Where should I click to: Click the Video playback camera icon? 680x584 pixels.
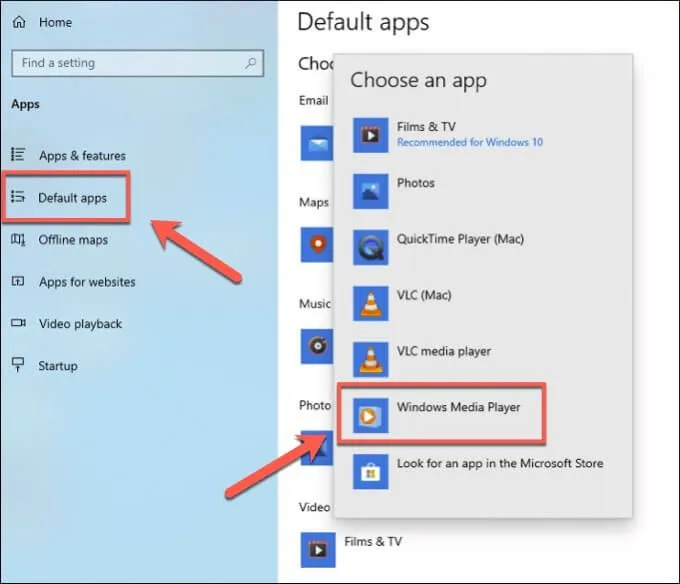[18, 323]
